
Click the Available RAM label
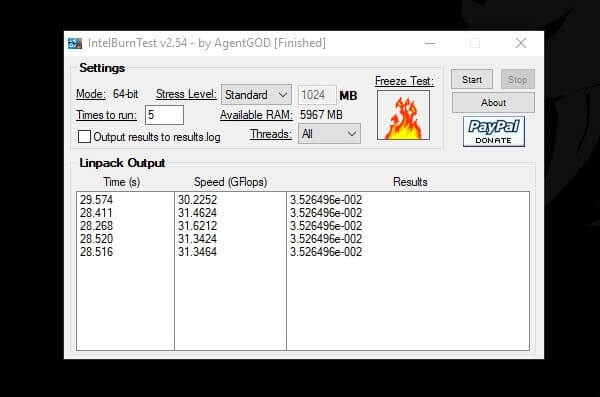256,115
